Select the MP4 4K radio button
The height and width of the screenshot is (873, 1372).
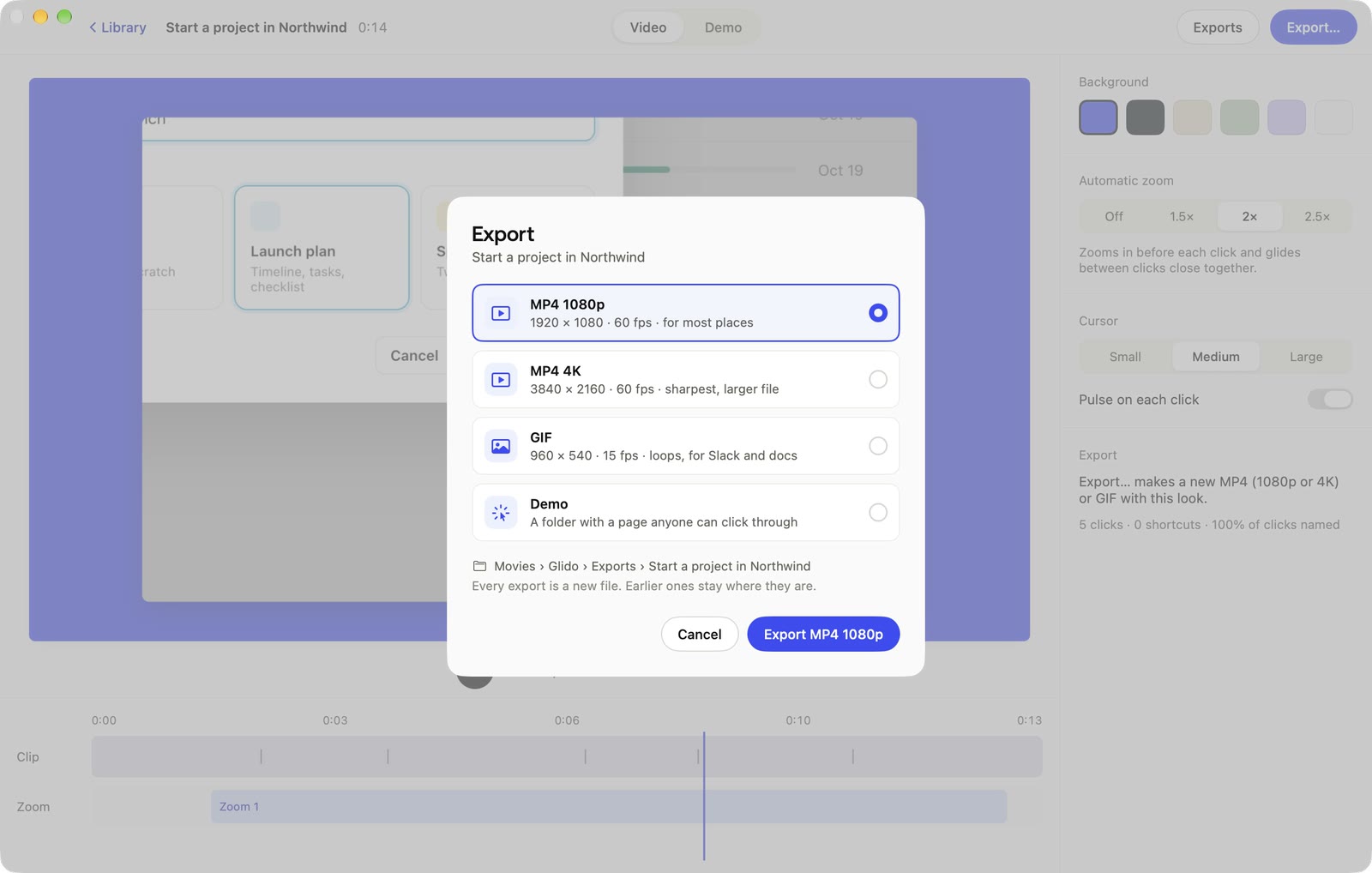pos(877,379)
